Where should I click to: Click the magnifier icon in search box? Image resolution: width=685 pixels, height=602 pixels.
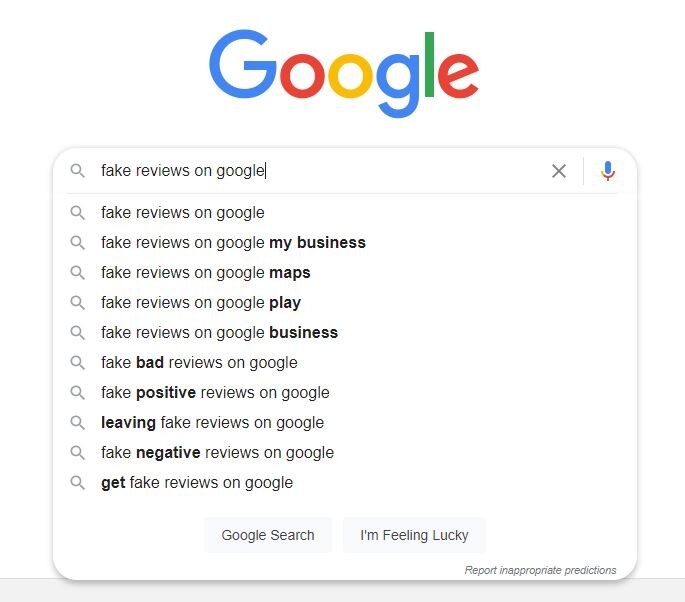pos(77,171)
